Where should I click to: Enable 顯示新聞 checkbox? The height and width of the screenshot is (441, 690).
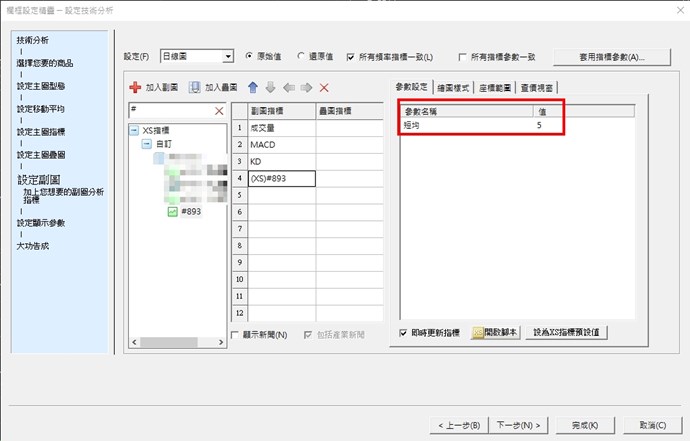pos(235,334)
